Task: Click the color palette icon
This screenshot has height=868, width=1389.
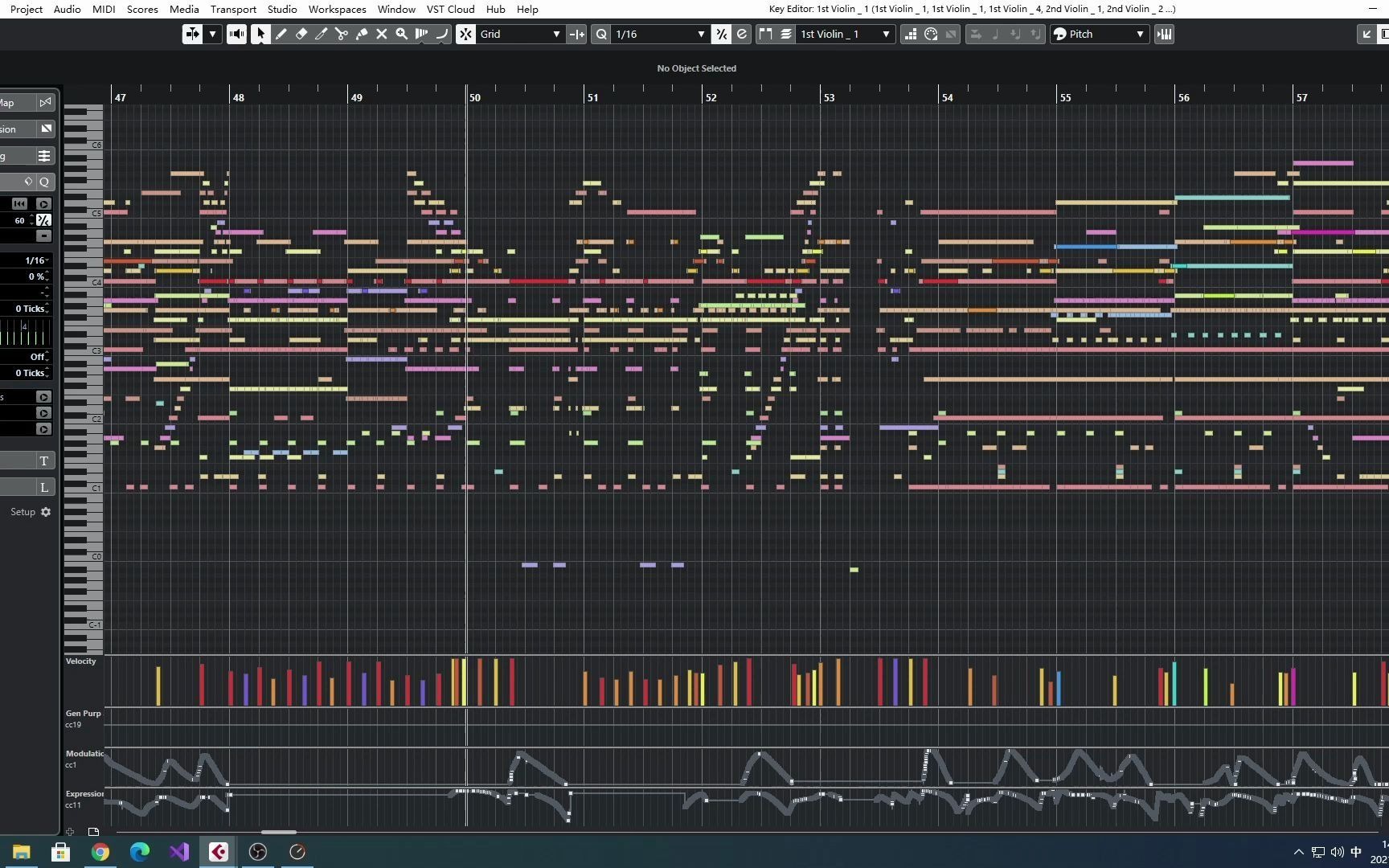Action: pyautogui.click(x=931, y=34)
